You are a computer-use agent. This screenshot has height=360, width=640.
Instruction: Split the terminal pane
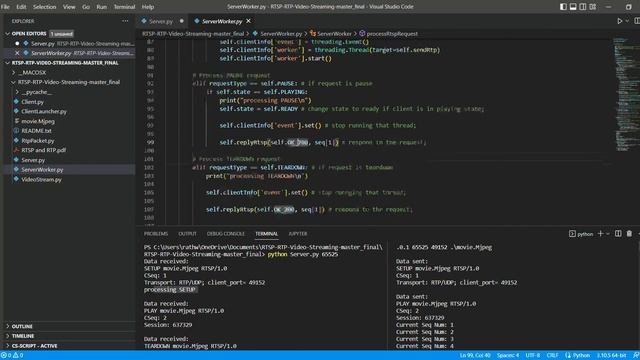click(x=618, y=233)
